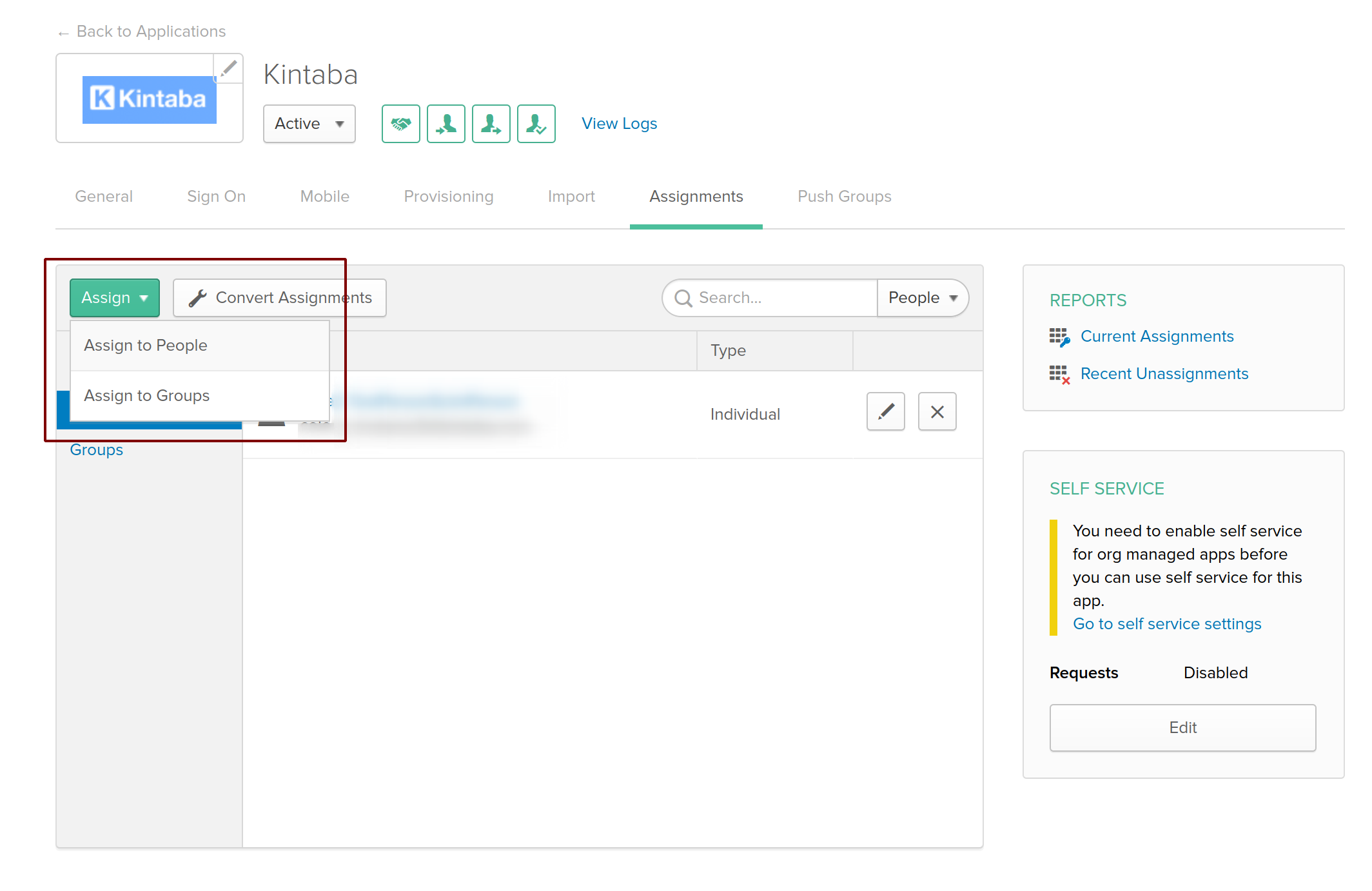Click the handshake icon button
Viewport: 1372px width, 891px height.
coord(400,124)
